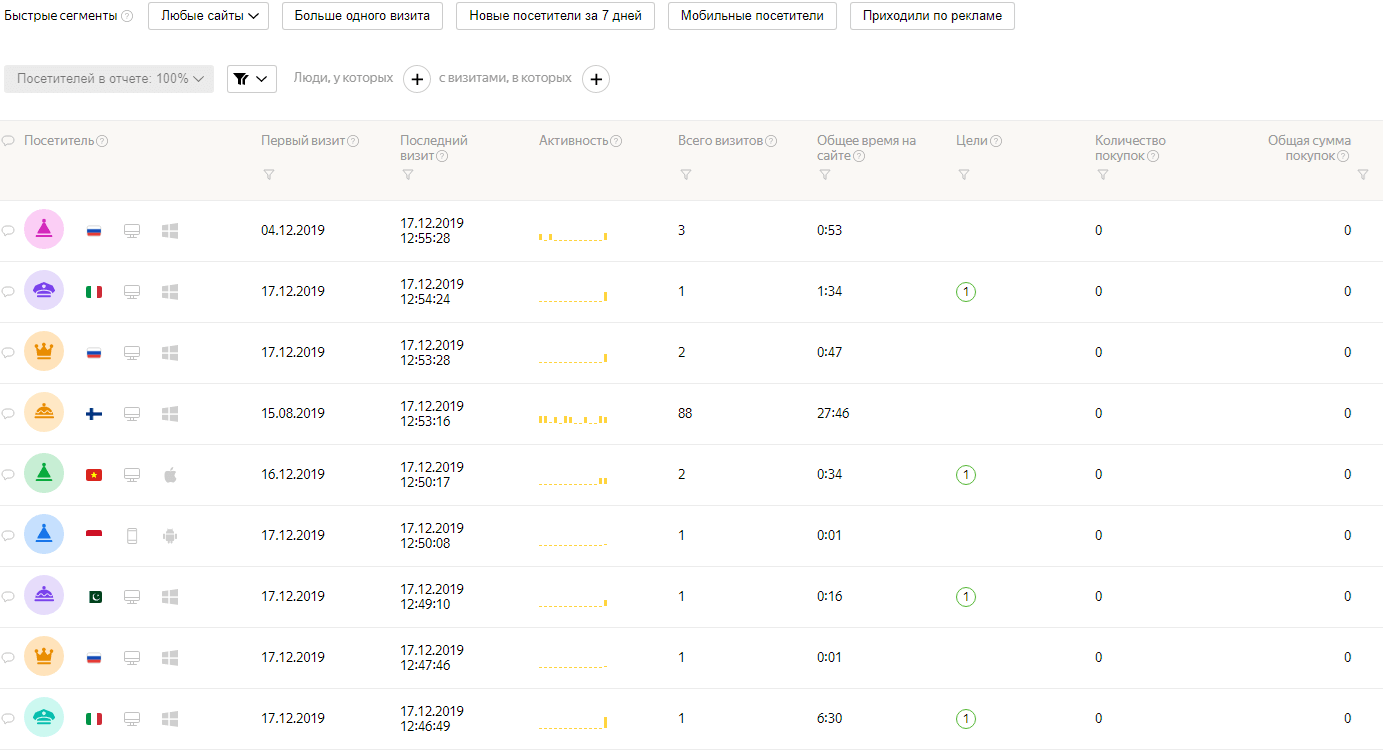Filter by Общая сумма покупок funnel

click(1363, 175)
